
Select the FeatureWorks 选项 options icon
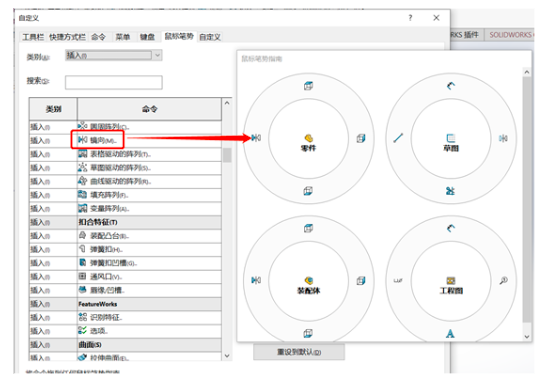82,331
